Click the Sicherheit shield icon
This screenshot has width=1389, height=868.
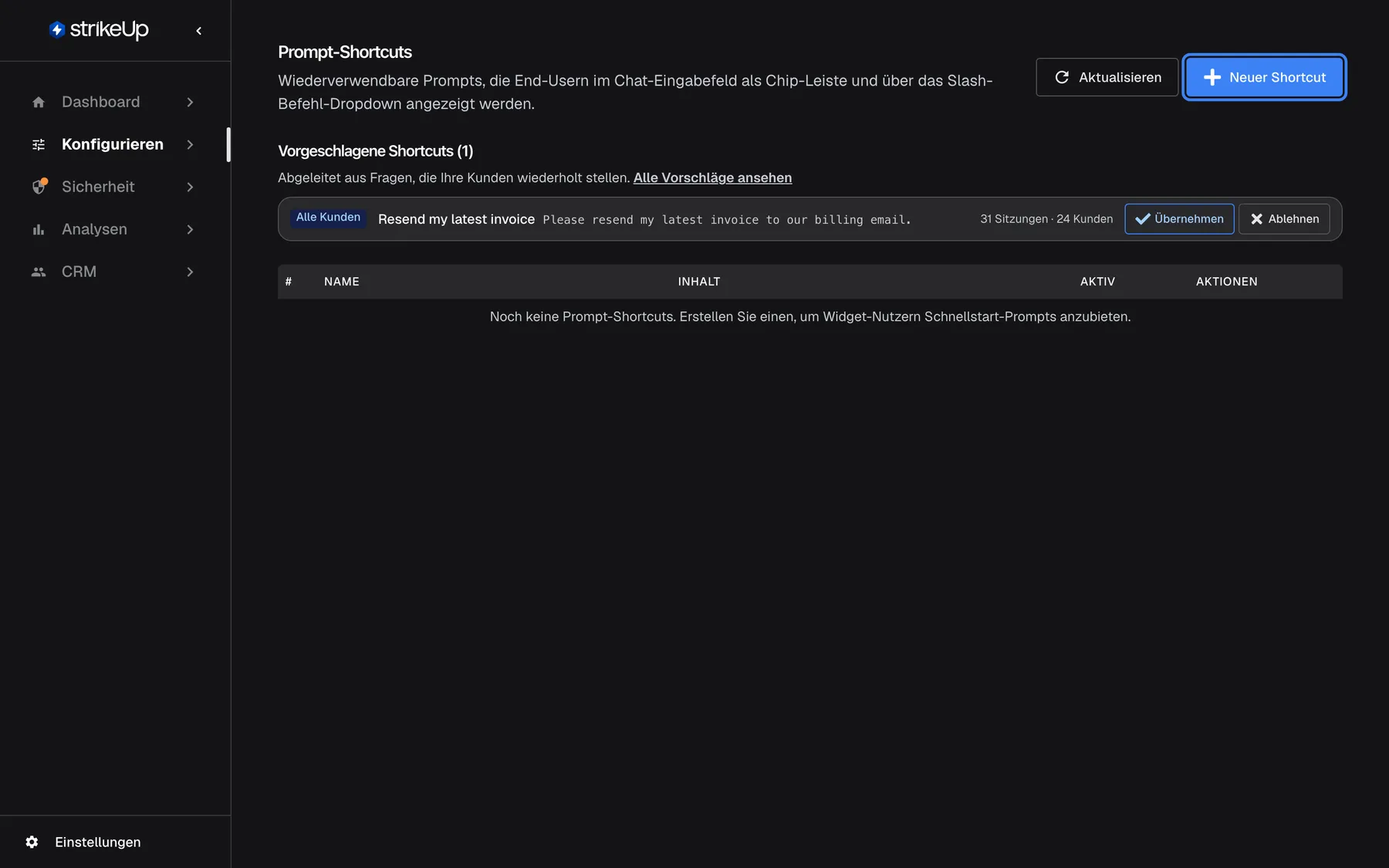(x=39, y=187)
